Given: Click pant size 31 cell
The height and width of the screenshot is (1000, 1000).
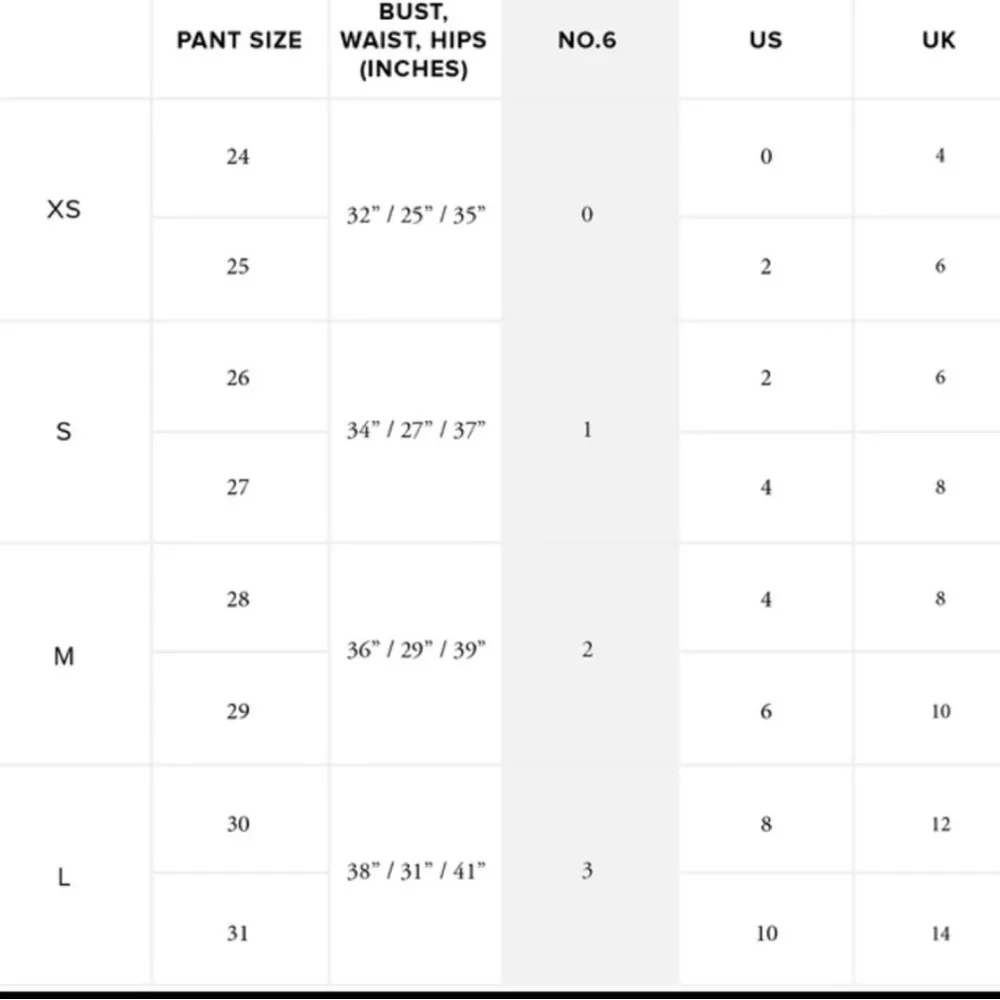Looking at the screenshot, I should (238, 934).
